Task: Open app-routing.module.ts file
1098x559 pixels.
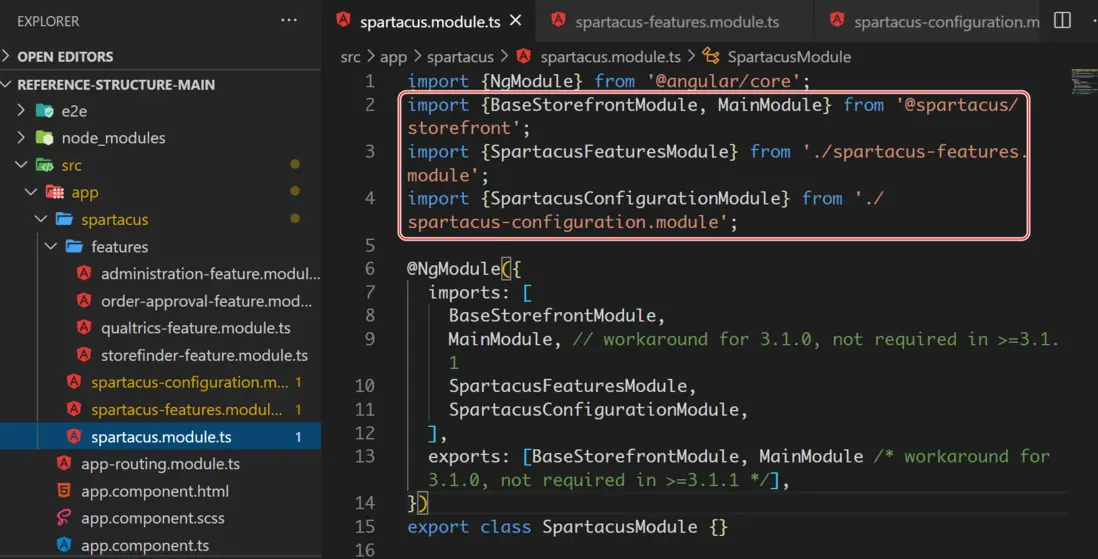Action: coord(160,464)
